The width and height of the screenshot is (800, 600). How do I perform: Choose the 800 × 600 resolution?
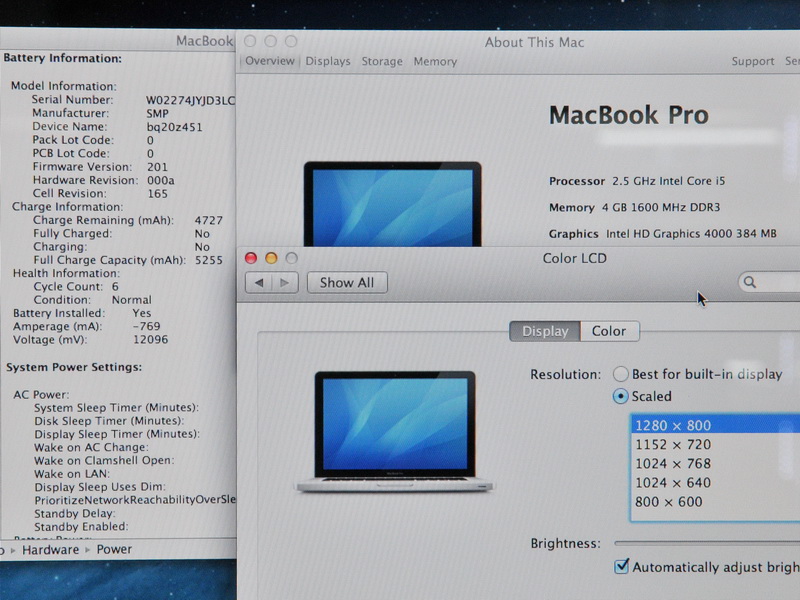point(715,502)
